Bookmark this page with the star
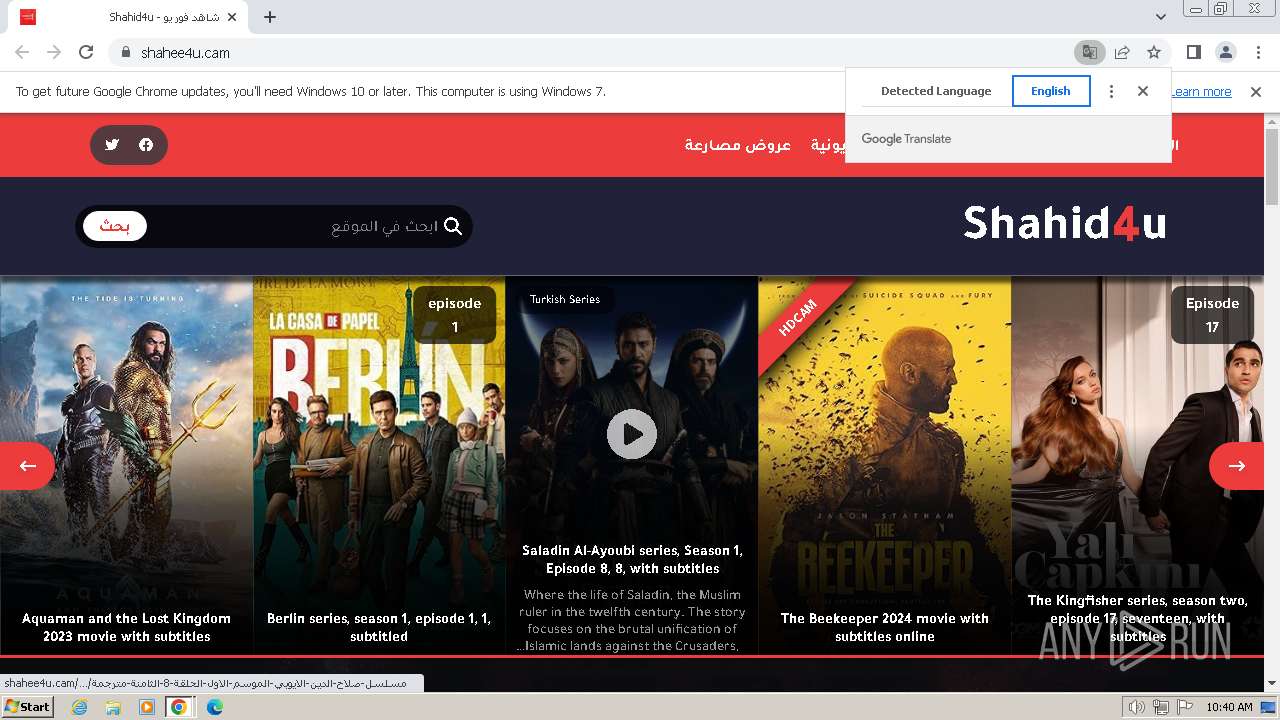Viewport: 1280px width, 720px height. coord(1154,52)
